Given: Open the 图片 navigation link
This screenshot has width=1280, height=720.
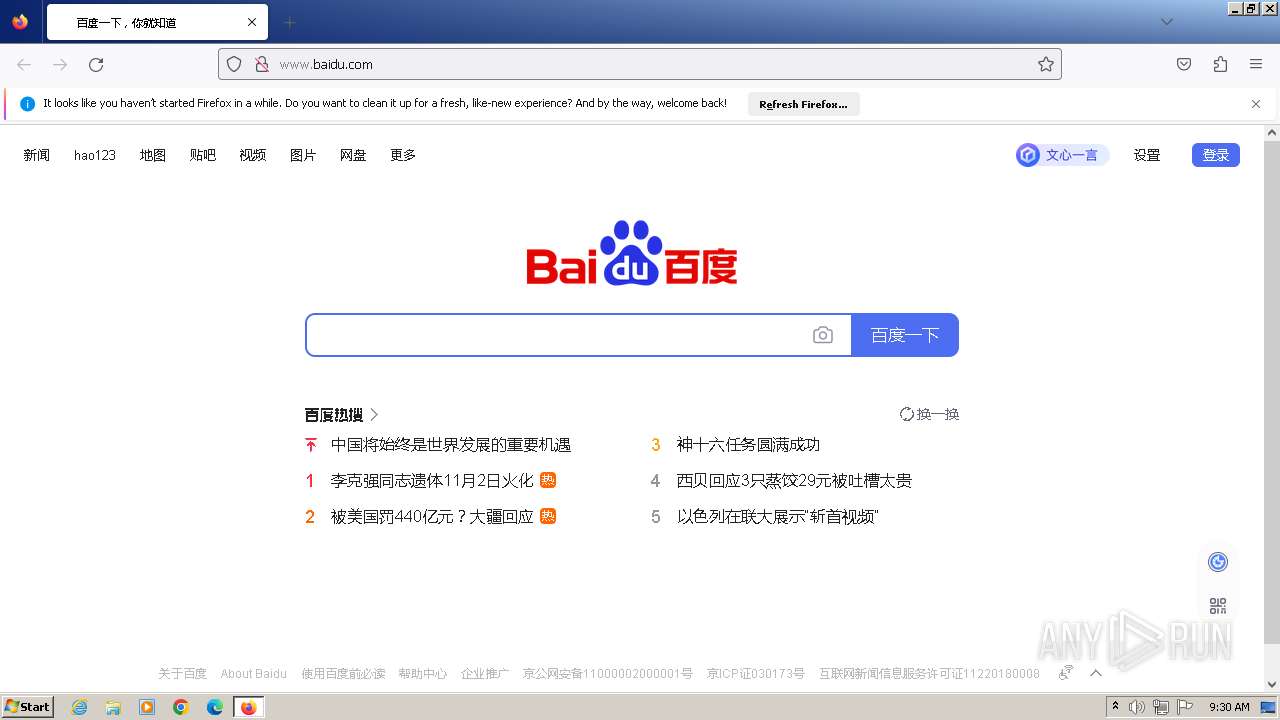Looking at the screenshot, I should [x=303, y=155].
